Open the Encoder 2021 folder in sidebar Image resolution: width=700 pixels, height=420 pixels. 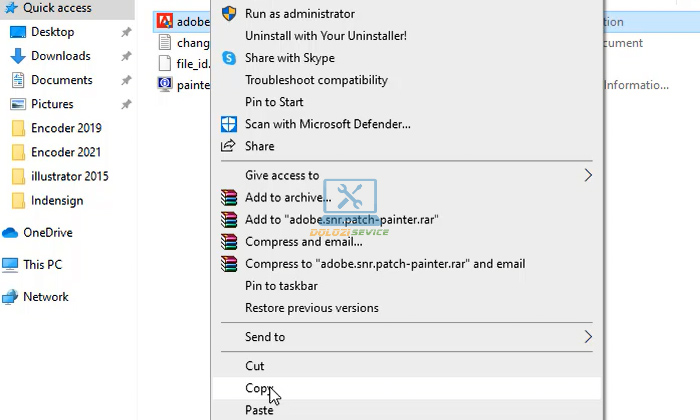(66, 152)
